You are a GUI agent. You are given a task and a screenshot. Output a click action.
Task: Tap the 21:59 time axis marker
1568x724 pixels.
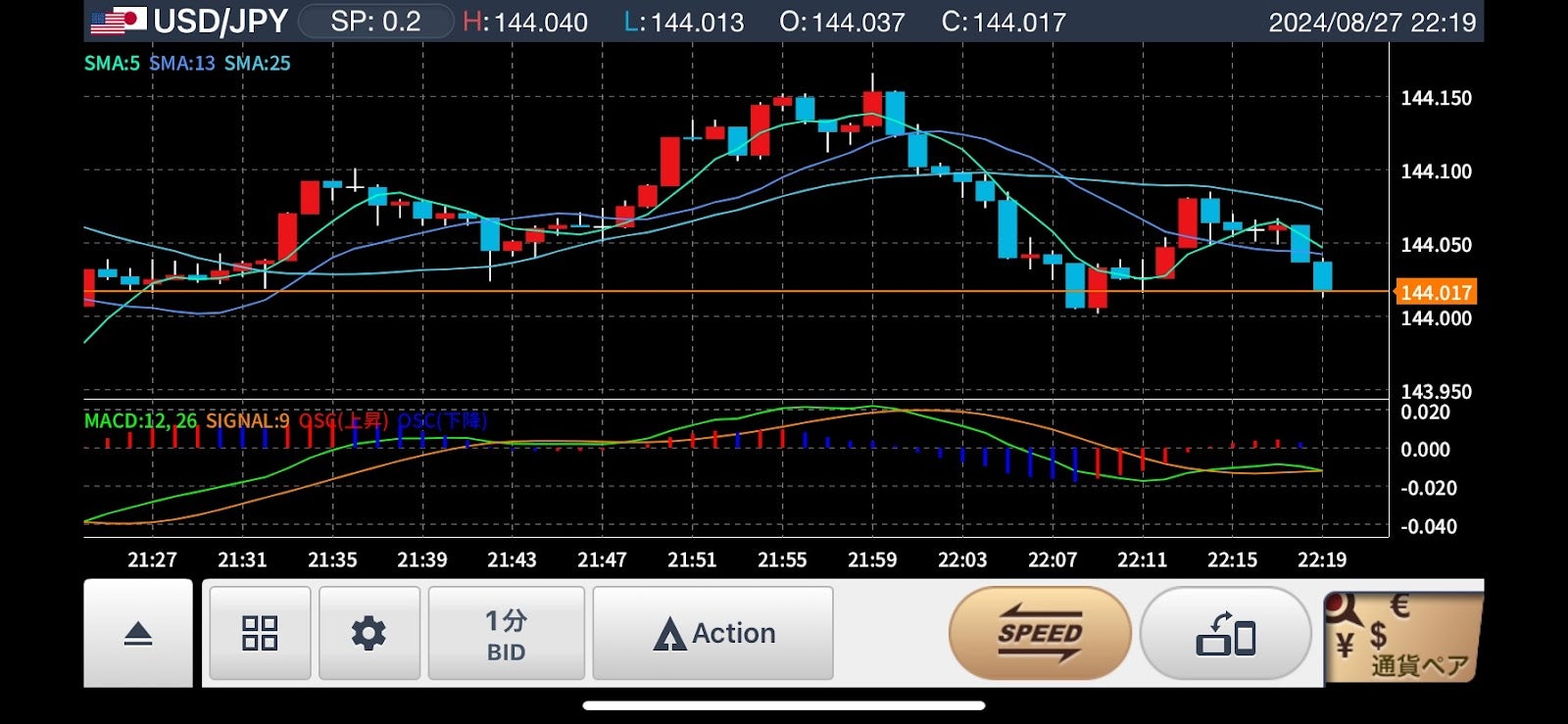(871, 559)
